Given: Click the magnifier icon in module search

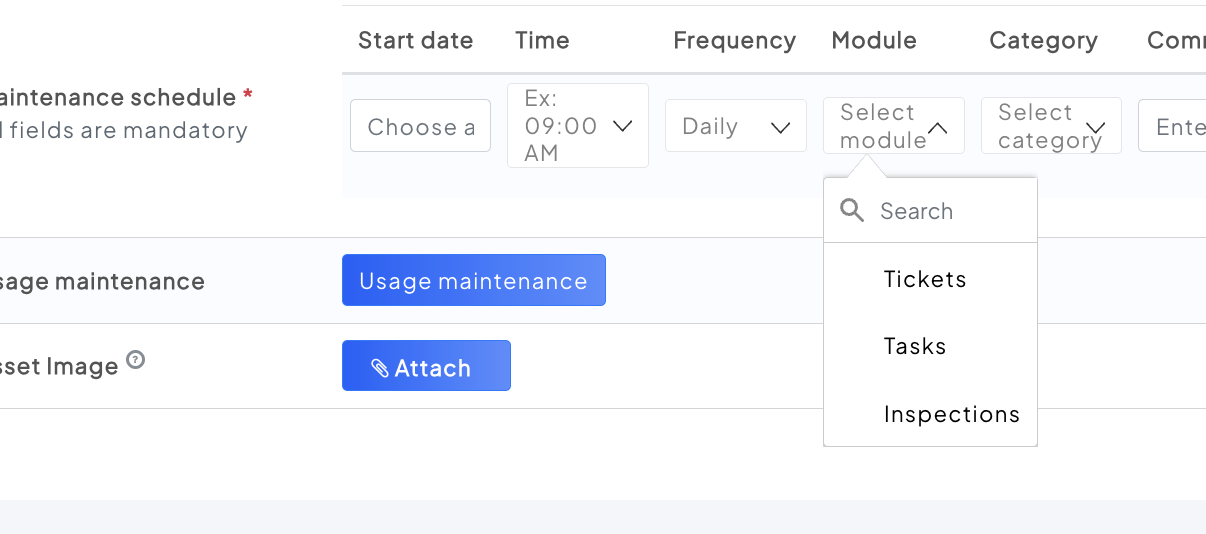Looking at the screenshot, I should tap(852, 210).
